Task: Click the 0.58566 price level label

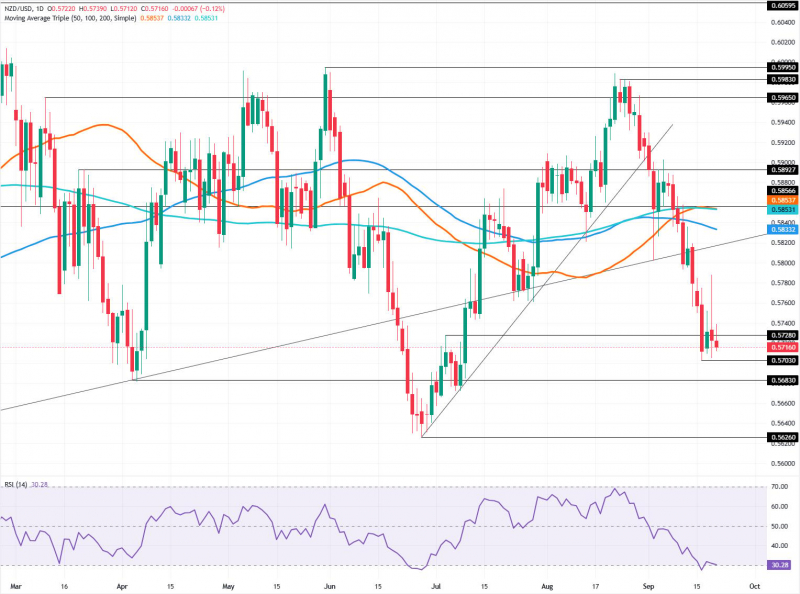Action: [x=782, y=191]
